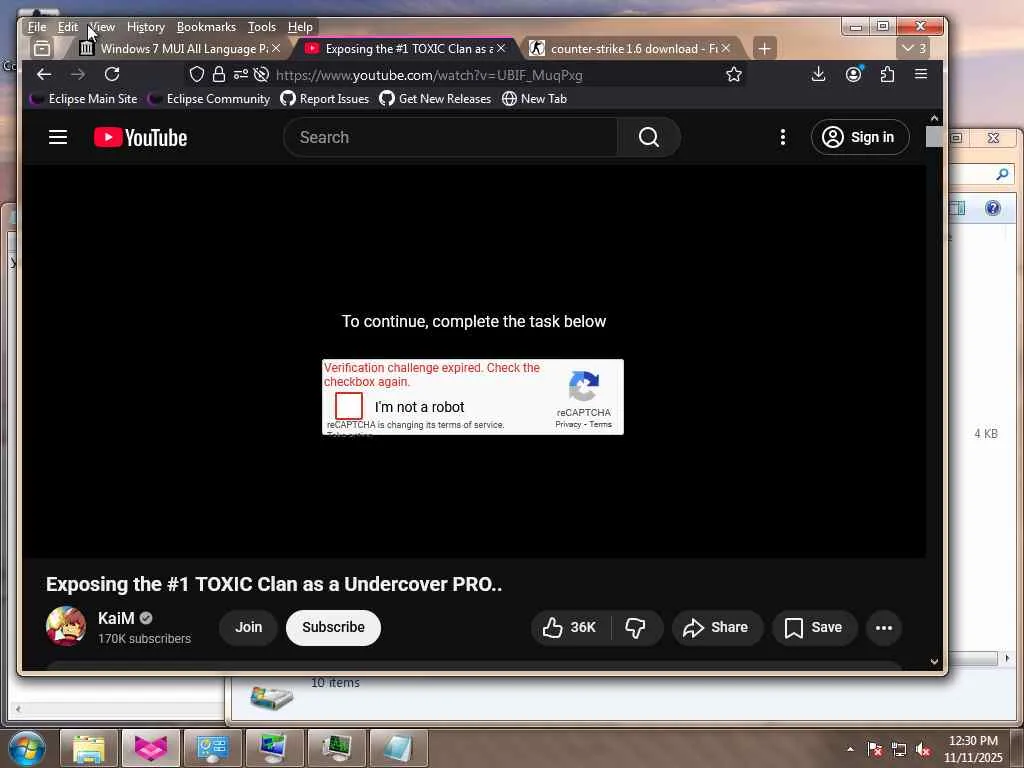
Task: Click the Sign in button
Action: tap(859, 137)
